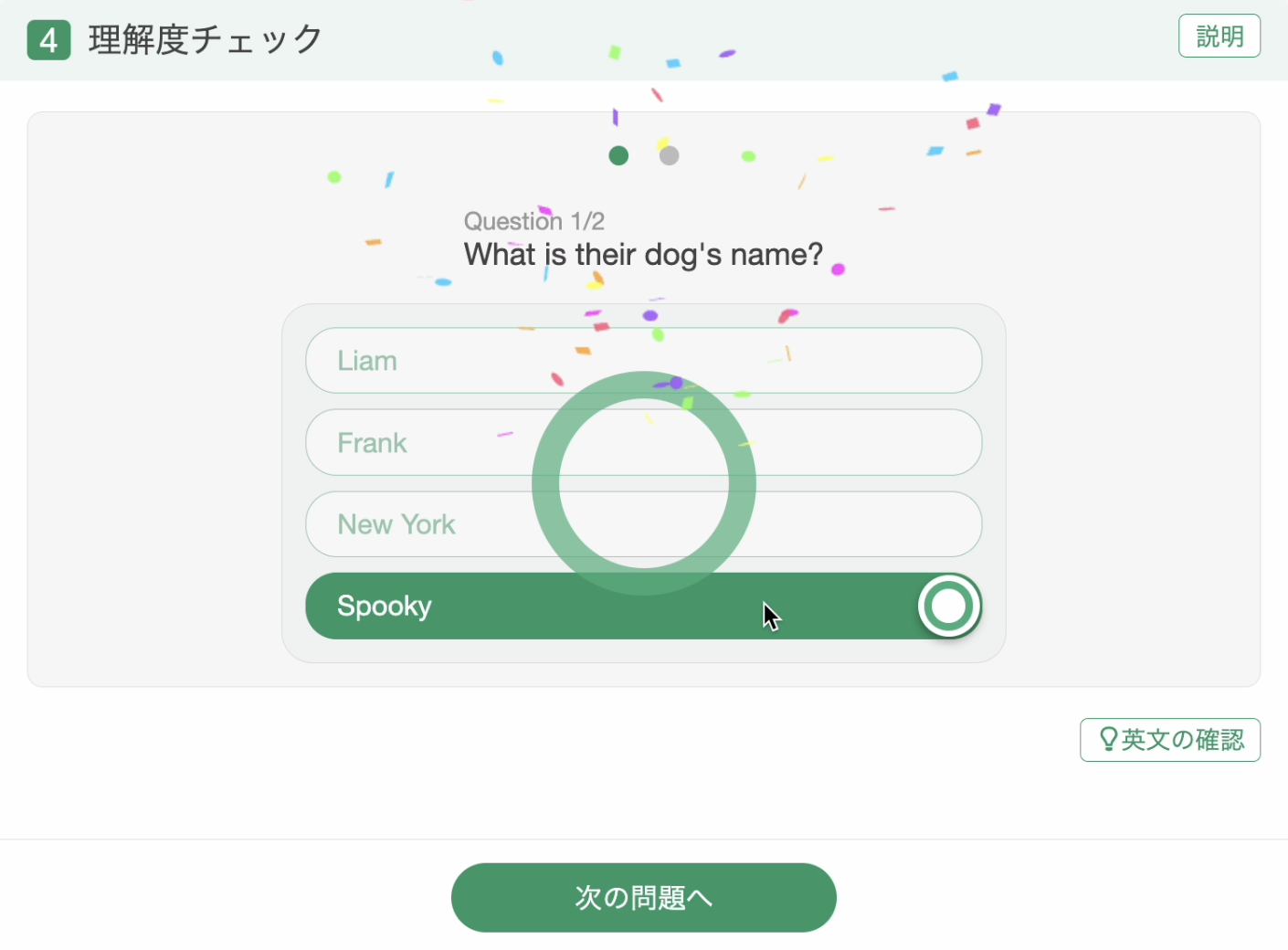Click the lightbulb icon beside 英文の確認
This screenshot has width=1288, height=950.
(1108, 739)
